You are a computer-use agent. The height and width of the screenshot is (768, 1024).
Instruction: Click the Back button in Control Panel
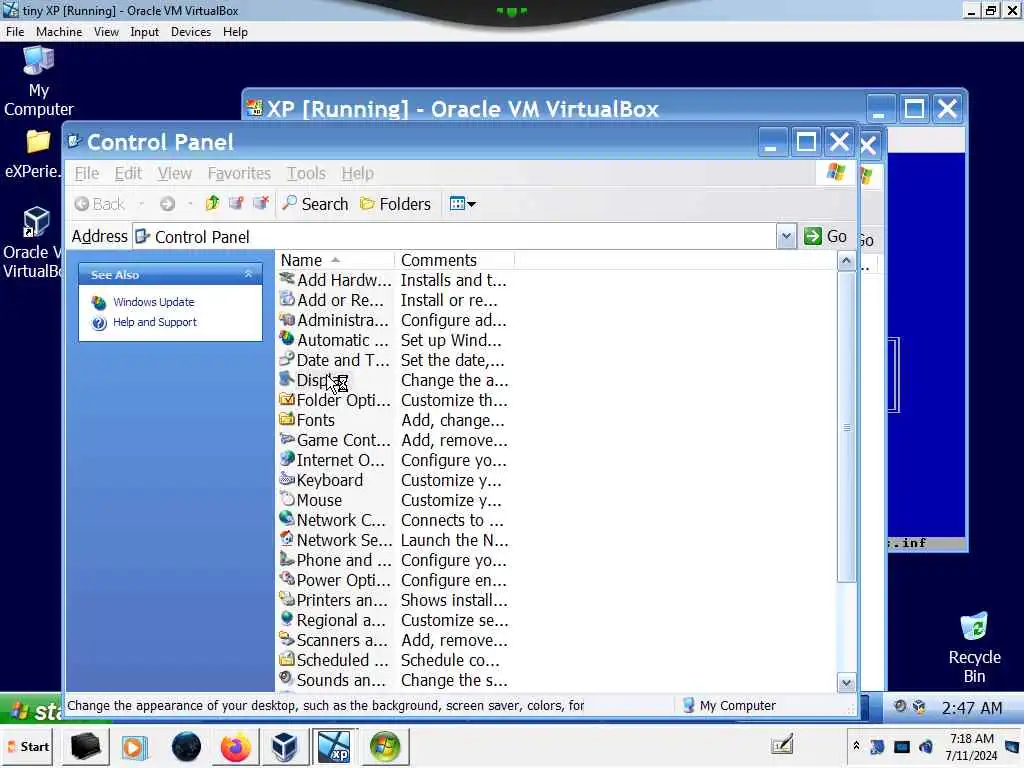[99, 204]
